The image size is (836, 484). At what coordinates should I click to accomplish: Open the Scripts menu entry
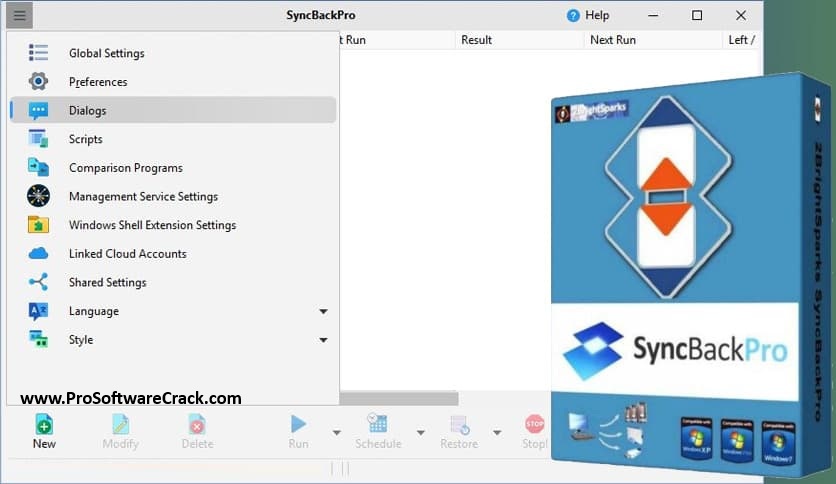point(173,139)
